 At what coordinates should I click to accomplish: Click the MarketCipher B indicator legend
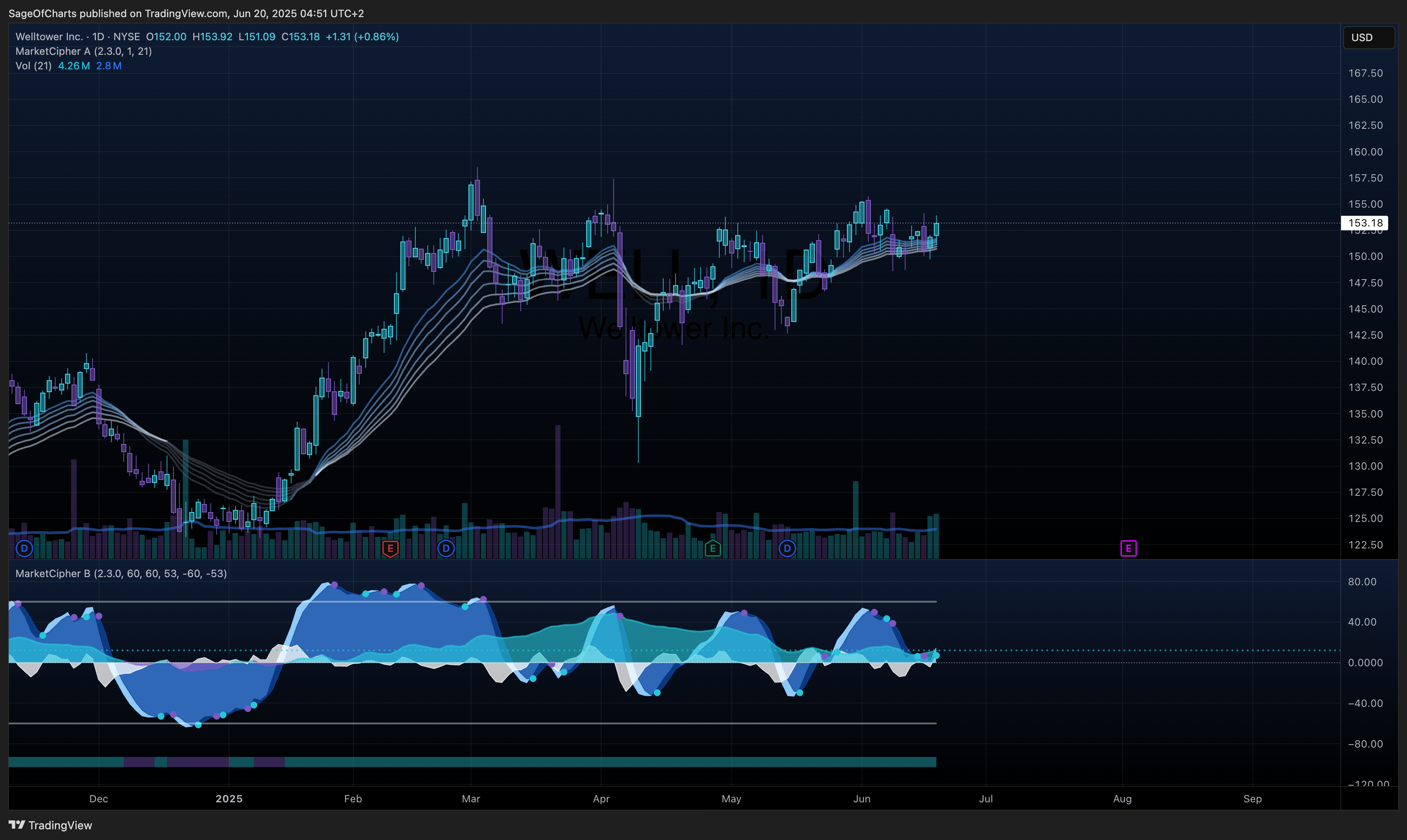pos(121,573)
